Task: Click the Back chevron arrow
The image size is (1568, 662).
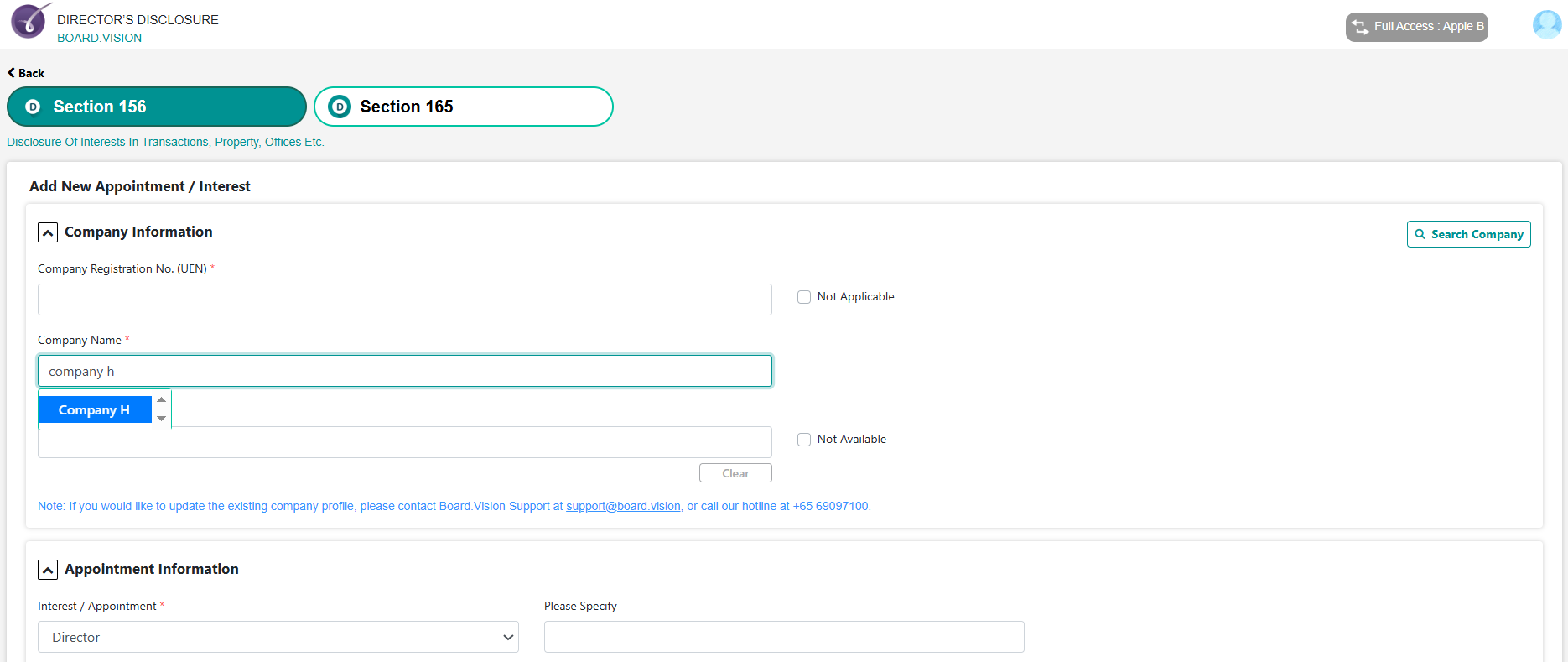Action: (x=12, y=72)
